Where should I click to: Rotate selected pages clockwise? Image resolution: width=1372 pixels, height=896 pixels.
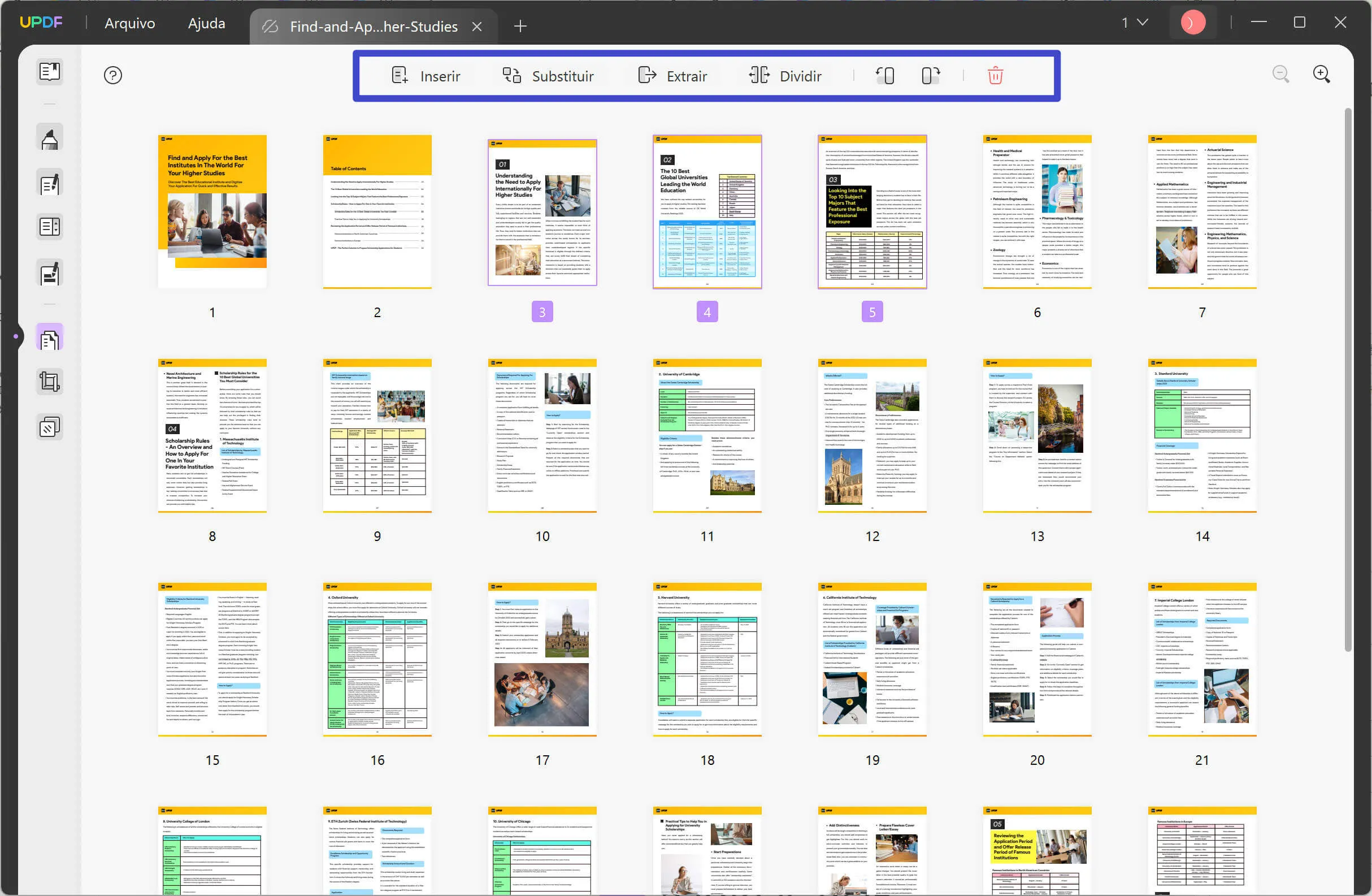point(930,75)
